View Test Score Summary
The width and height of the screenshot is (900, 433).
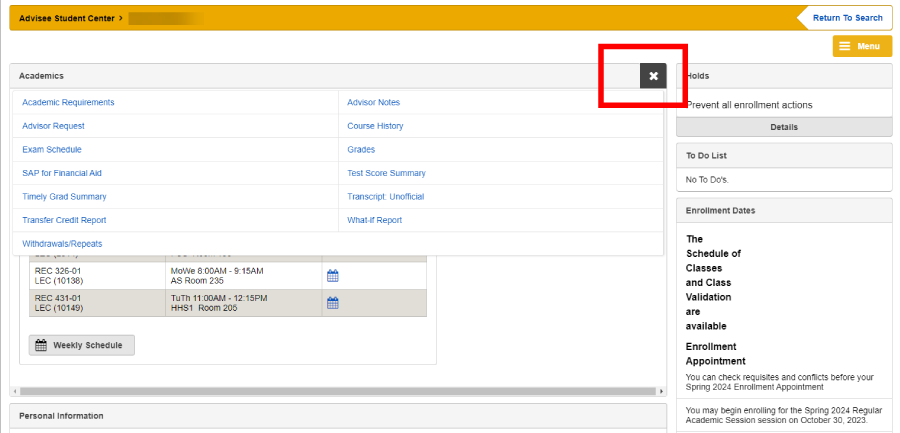pos(386,173)
